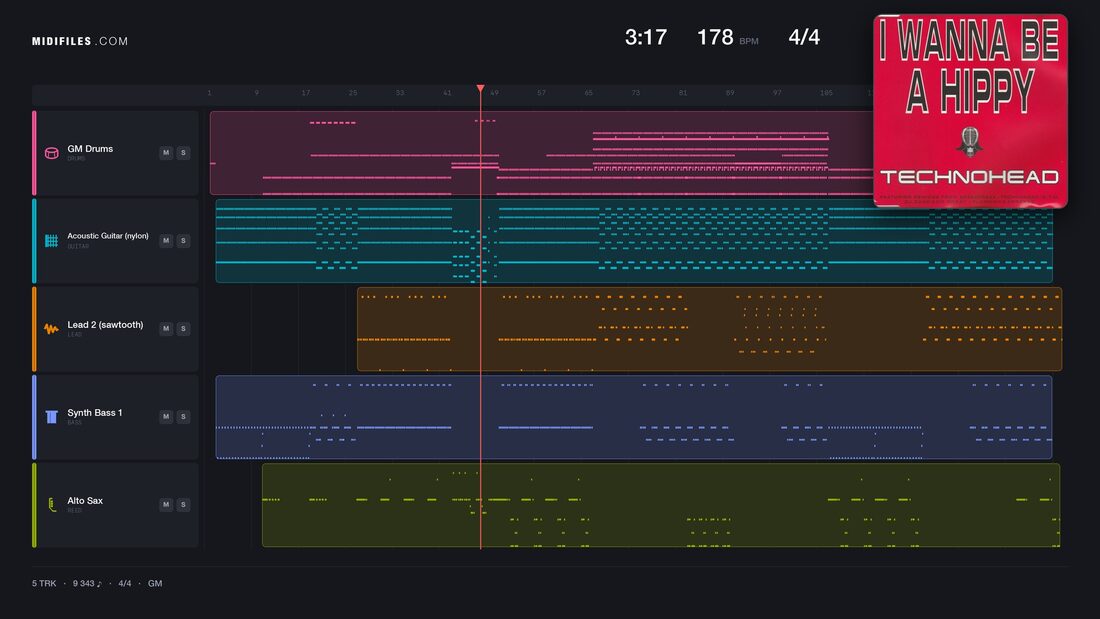Jump to bar 97 on the ruler
The height and width of the screenshot is (619, 1100).
[x=777, y=93]
